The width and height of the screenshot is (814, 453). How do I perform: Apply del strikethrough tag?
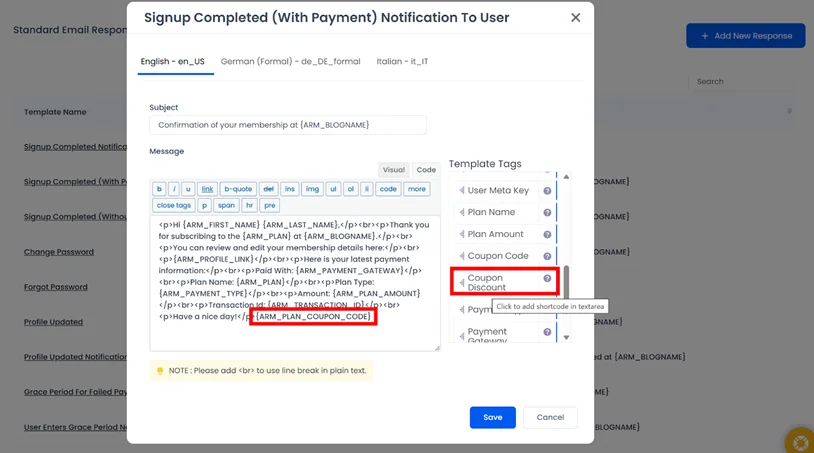(268, 189)
